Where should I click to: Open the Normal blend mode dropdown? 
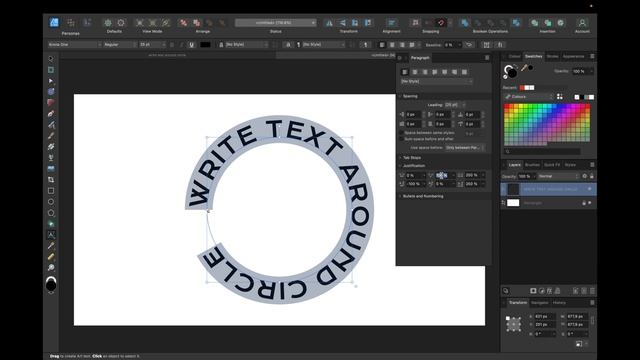pos(558,176)
